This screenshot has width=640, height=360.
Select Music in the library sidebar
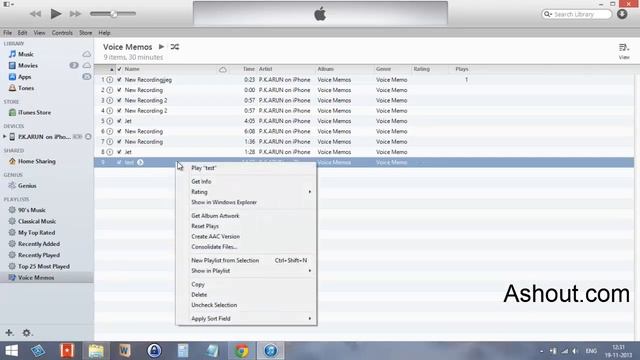26,54
